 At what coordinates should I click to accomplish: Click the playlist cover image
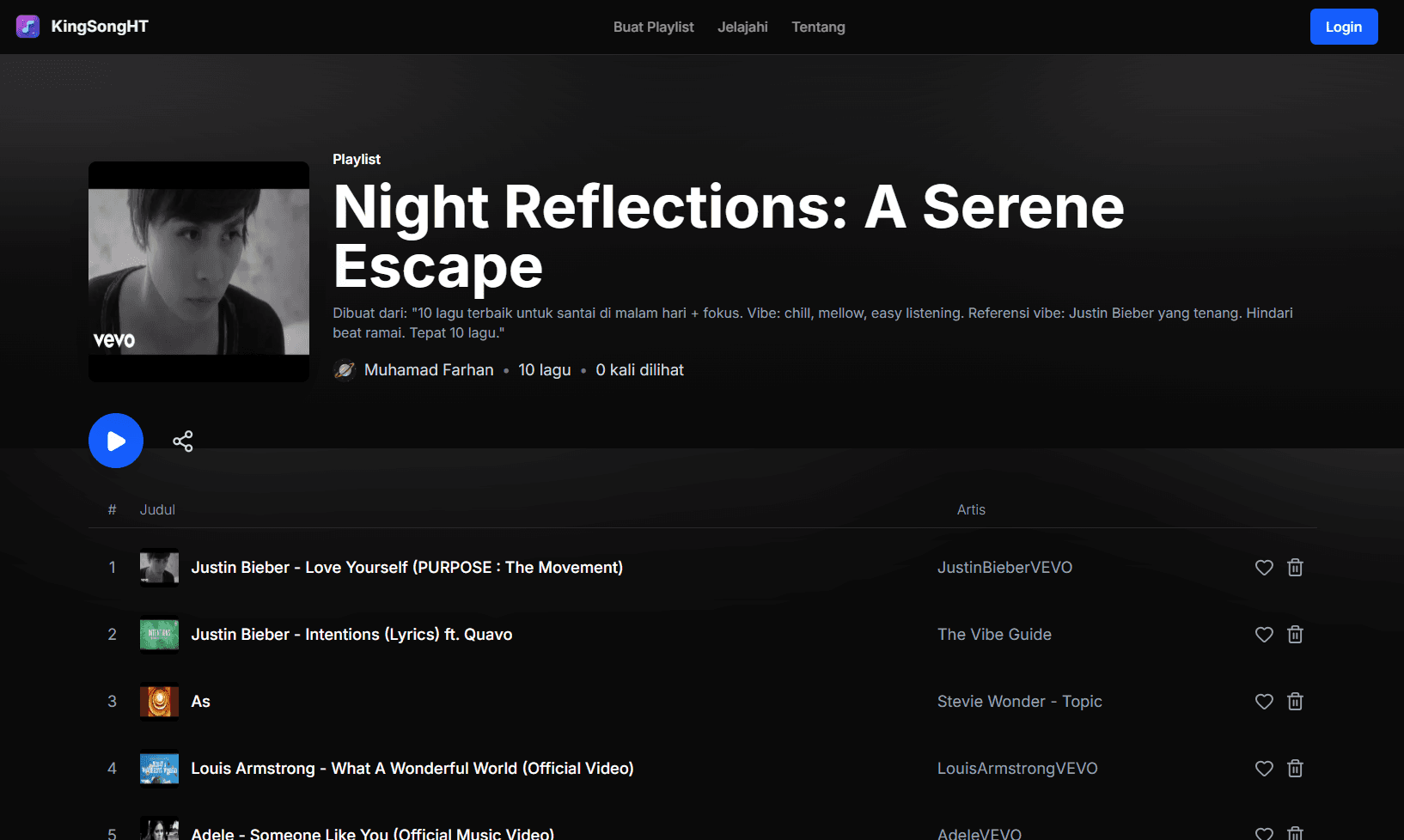tap(198, 271)
